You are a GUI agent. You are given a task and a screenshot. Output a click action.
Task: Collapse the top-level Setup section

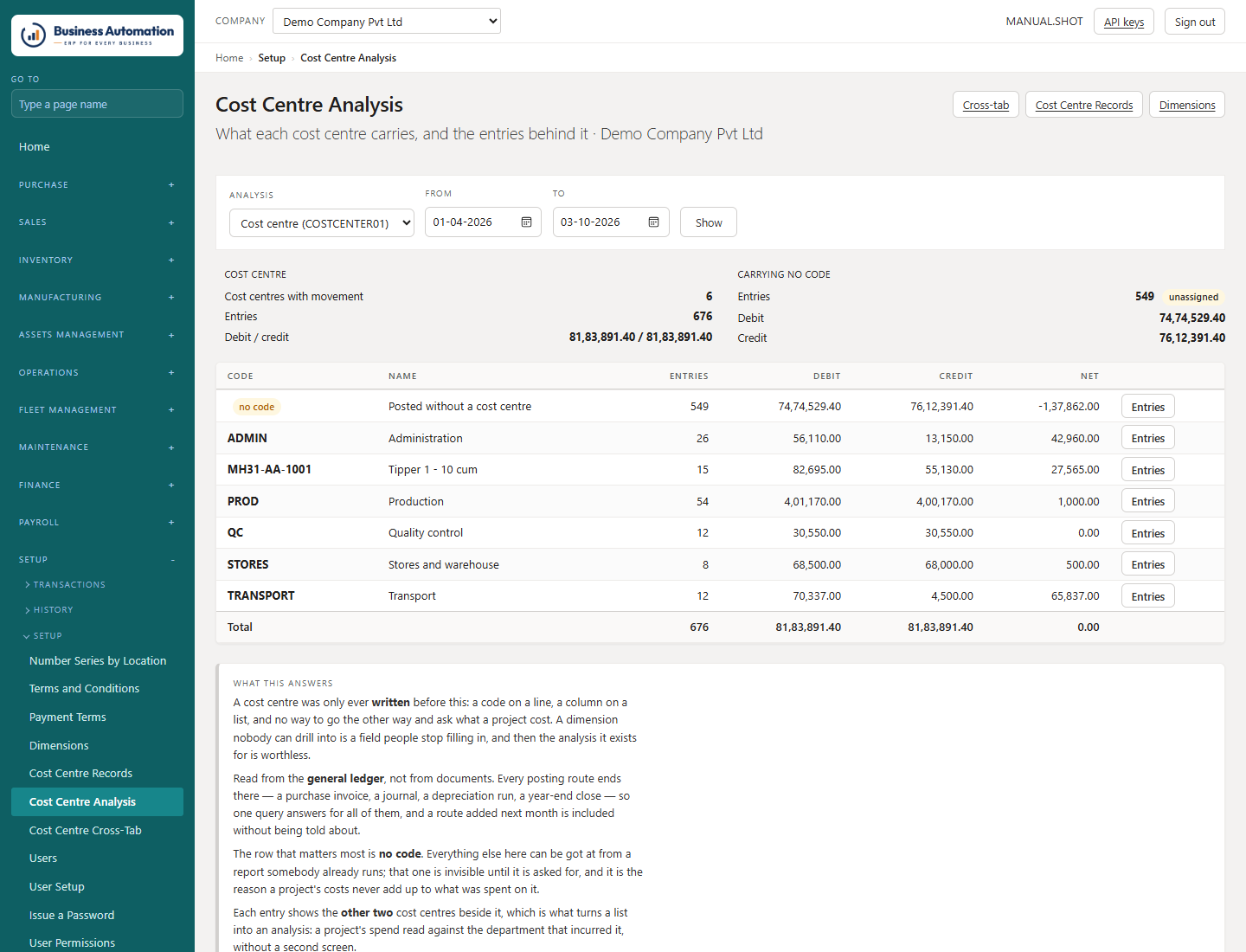pos(97,560)
